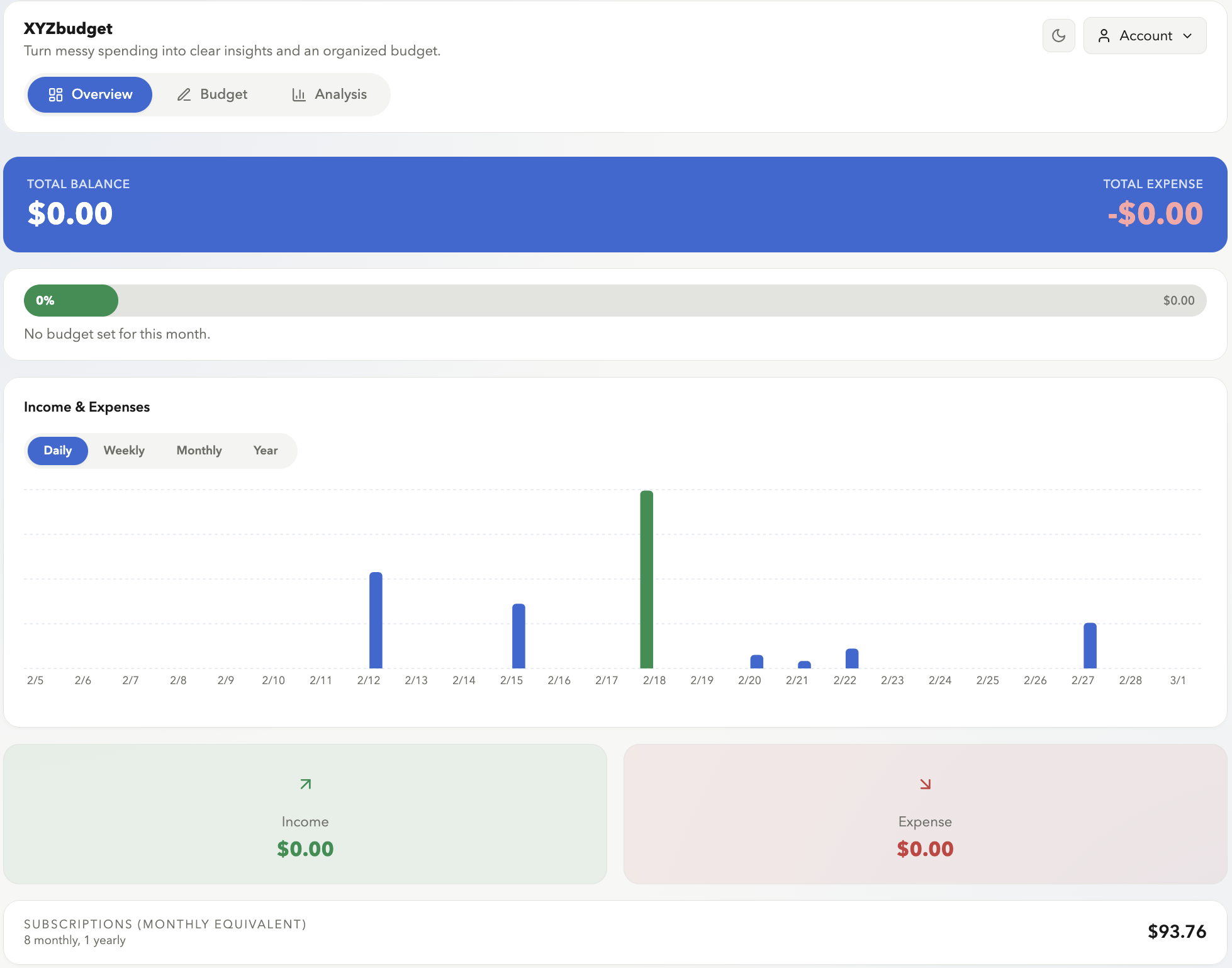Click the person icon next to Account
This screenshot has height=968, width=1232.
click(x=1104, y=36)
